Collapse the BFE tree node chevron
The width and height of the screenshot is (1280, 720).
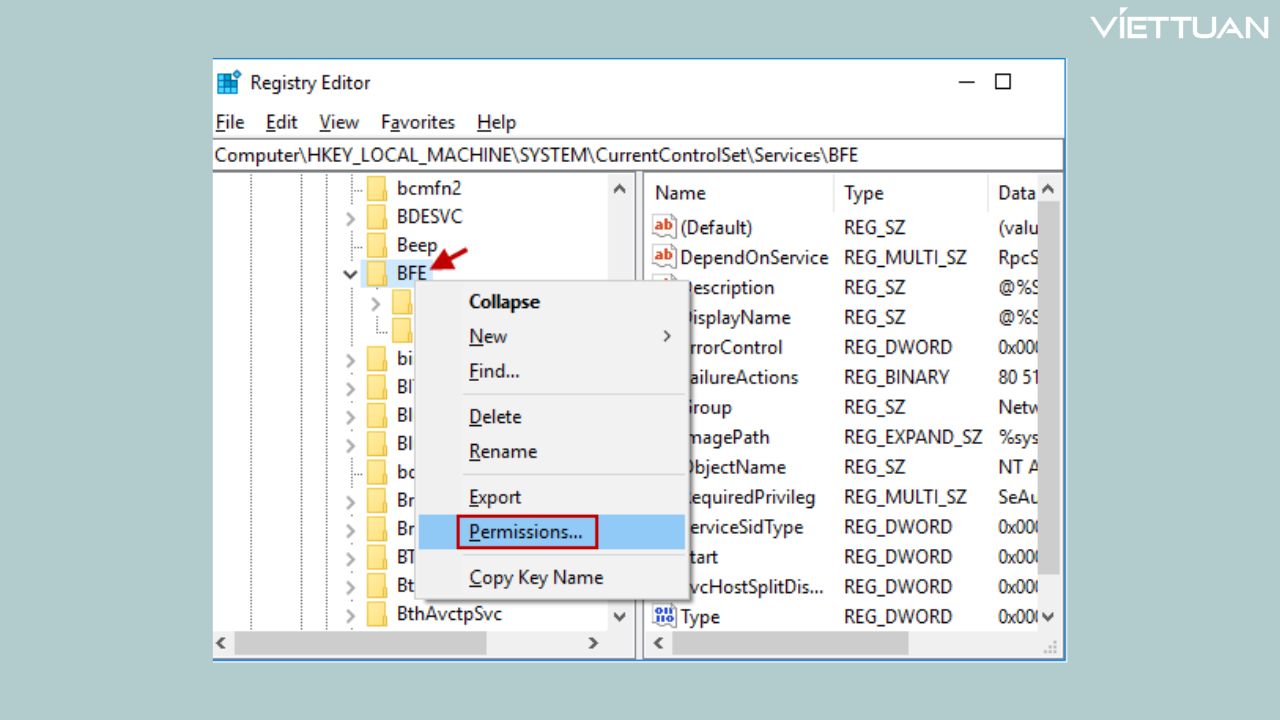tap(350, 273)
